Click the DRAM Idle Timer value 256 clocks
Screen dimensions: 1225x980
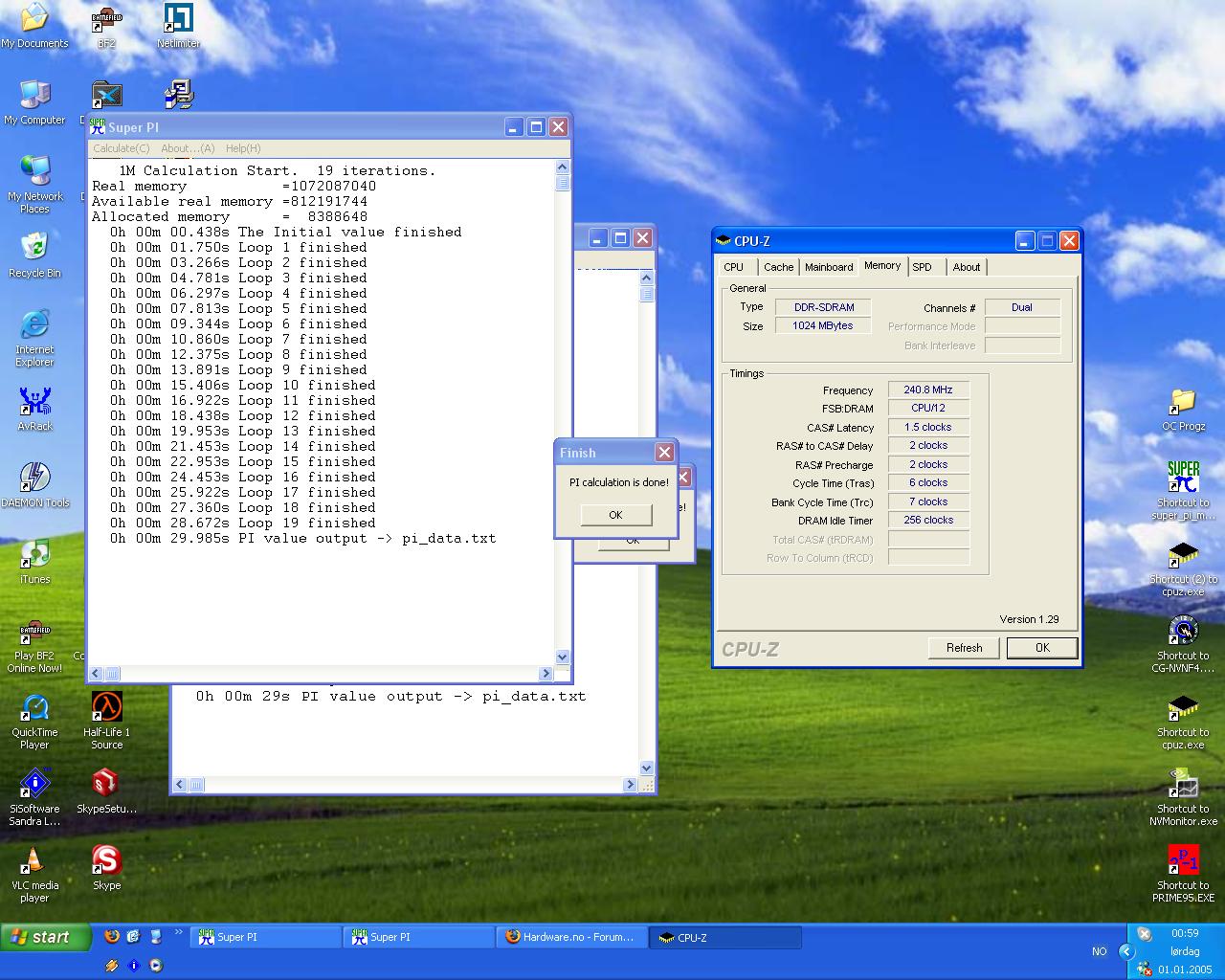(x=928, y=520)
